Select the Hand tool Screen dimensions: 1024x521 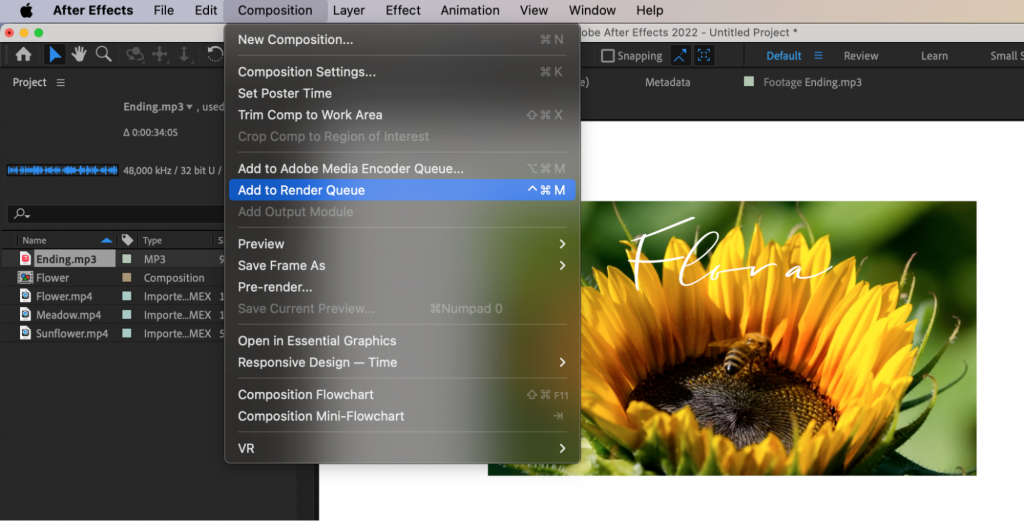tap(79, 55)
